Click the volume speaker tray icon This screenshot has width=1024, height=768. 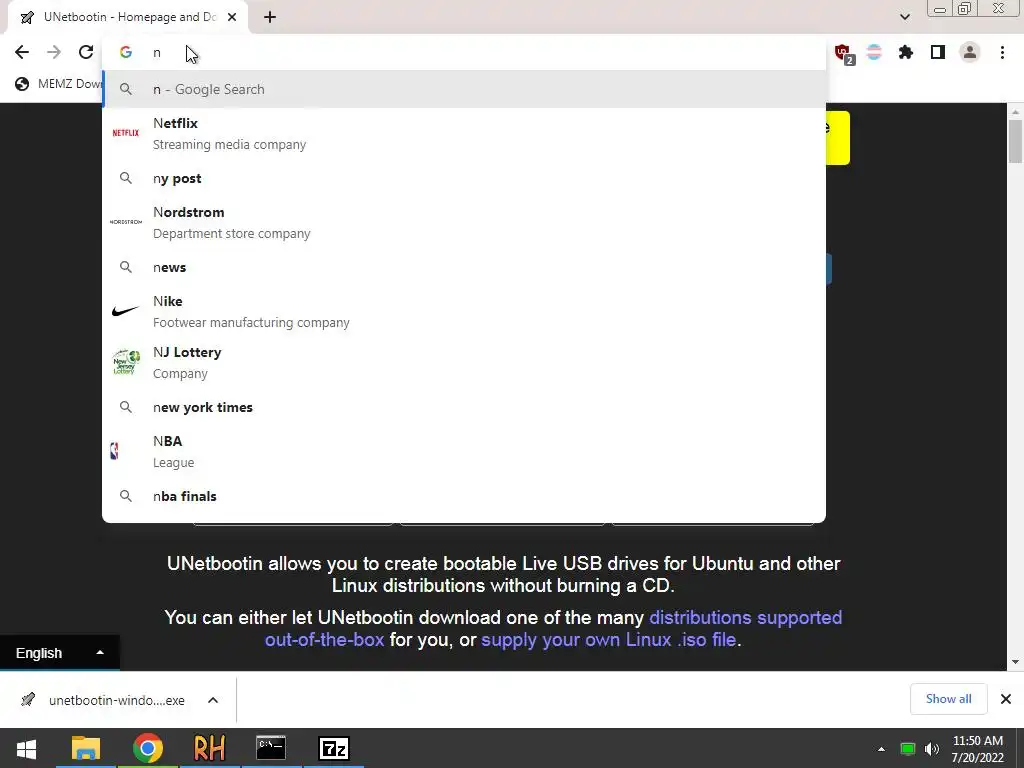tap(931, 749)
